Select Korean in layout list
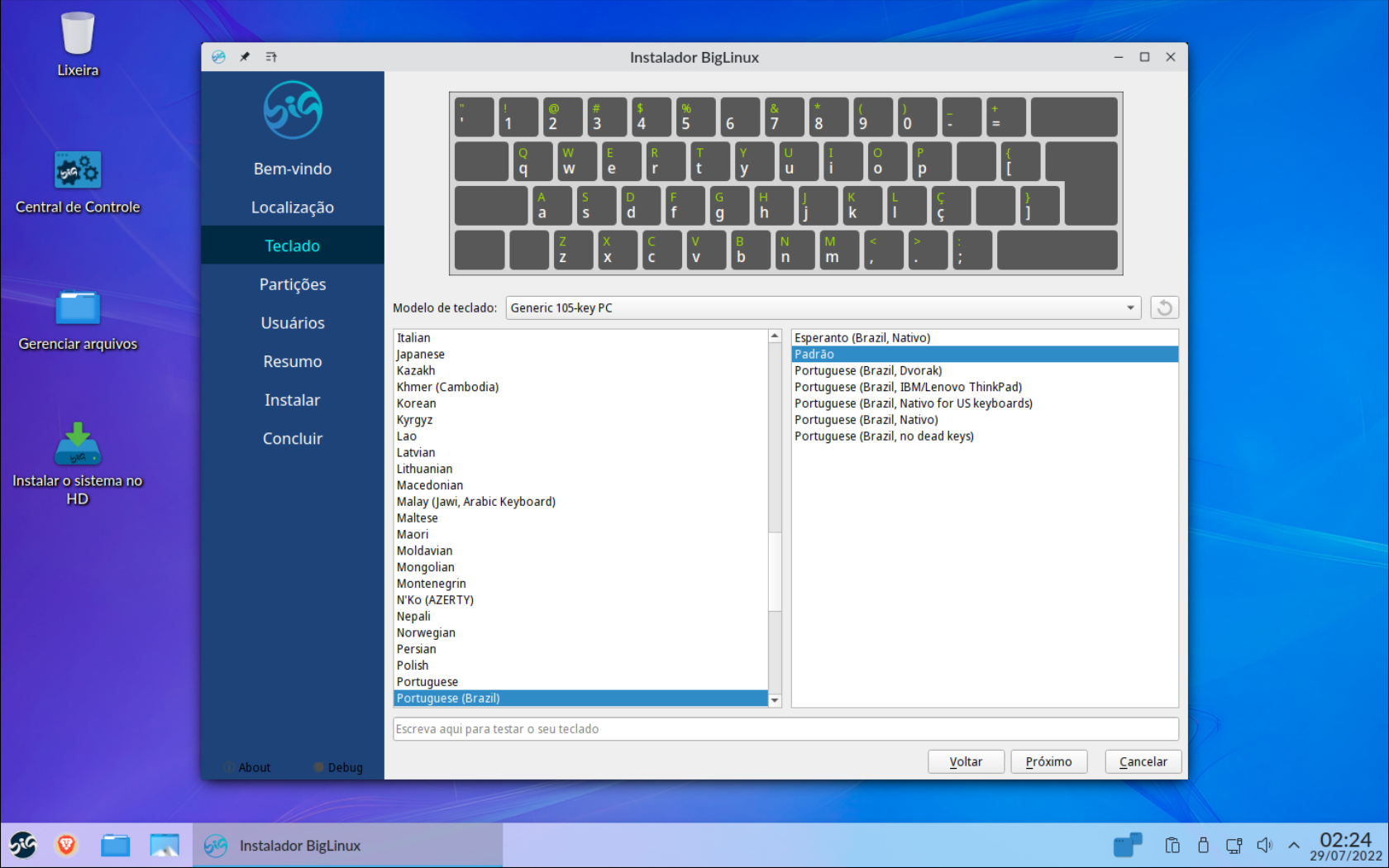The height and width of the screenshot is (868, 1389). click(580, 403)
